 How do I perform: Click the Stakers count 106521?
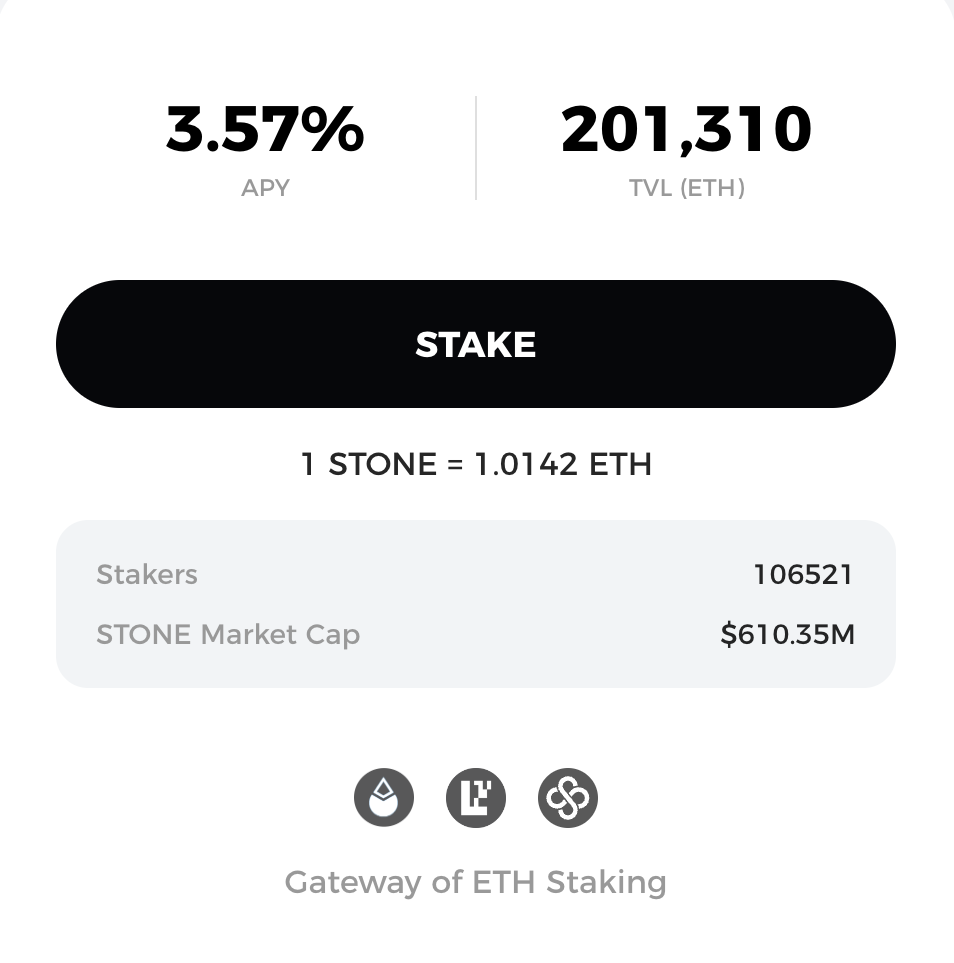[802, 574]
